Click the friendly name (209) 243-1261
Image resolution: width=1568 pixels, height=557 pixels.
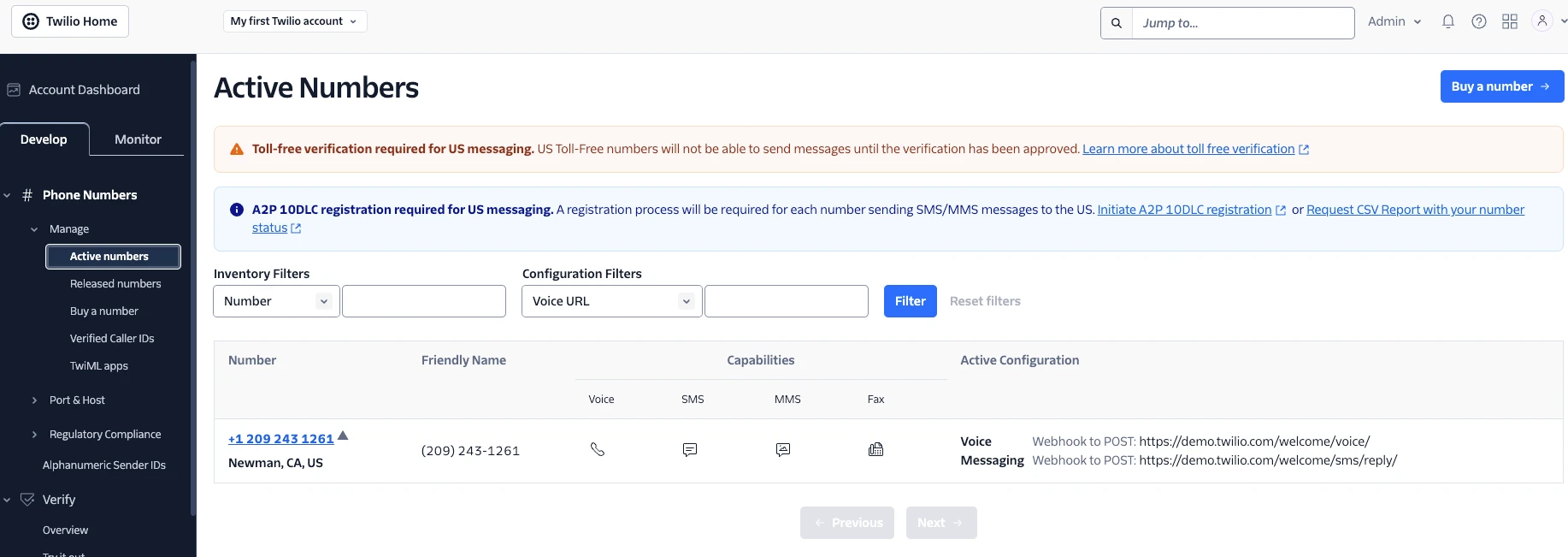click(470, 451)
